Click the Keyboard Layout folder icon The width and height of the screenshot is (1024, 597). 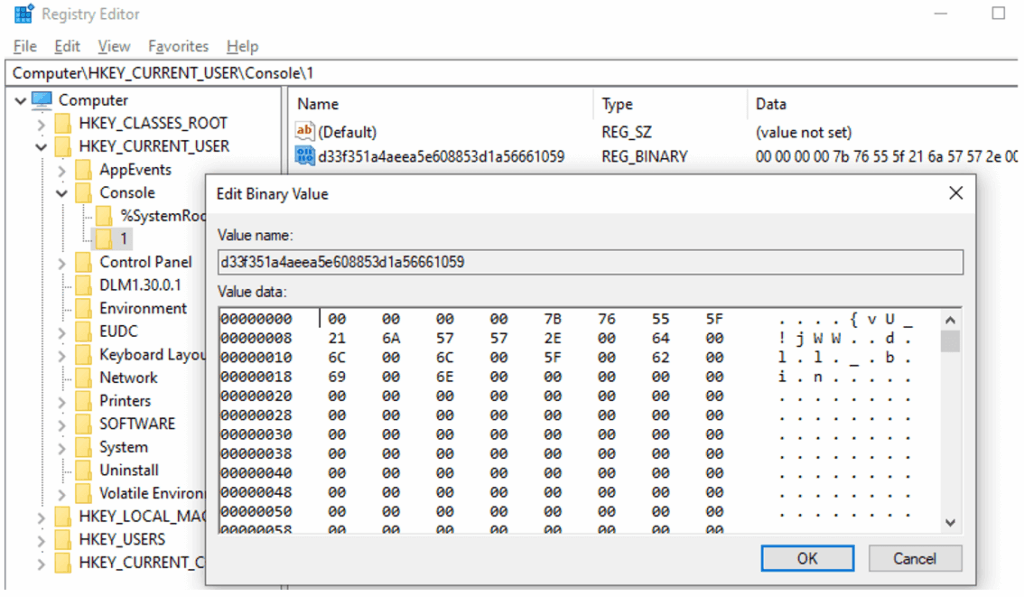tap(84, 355)
